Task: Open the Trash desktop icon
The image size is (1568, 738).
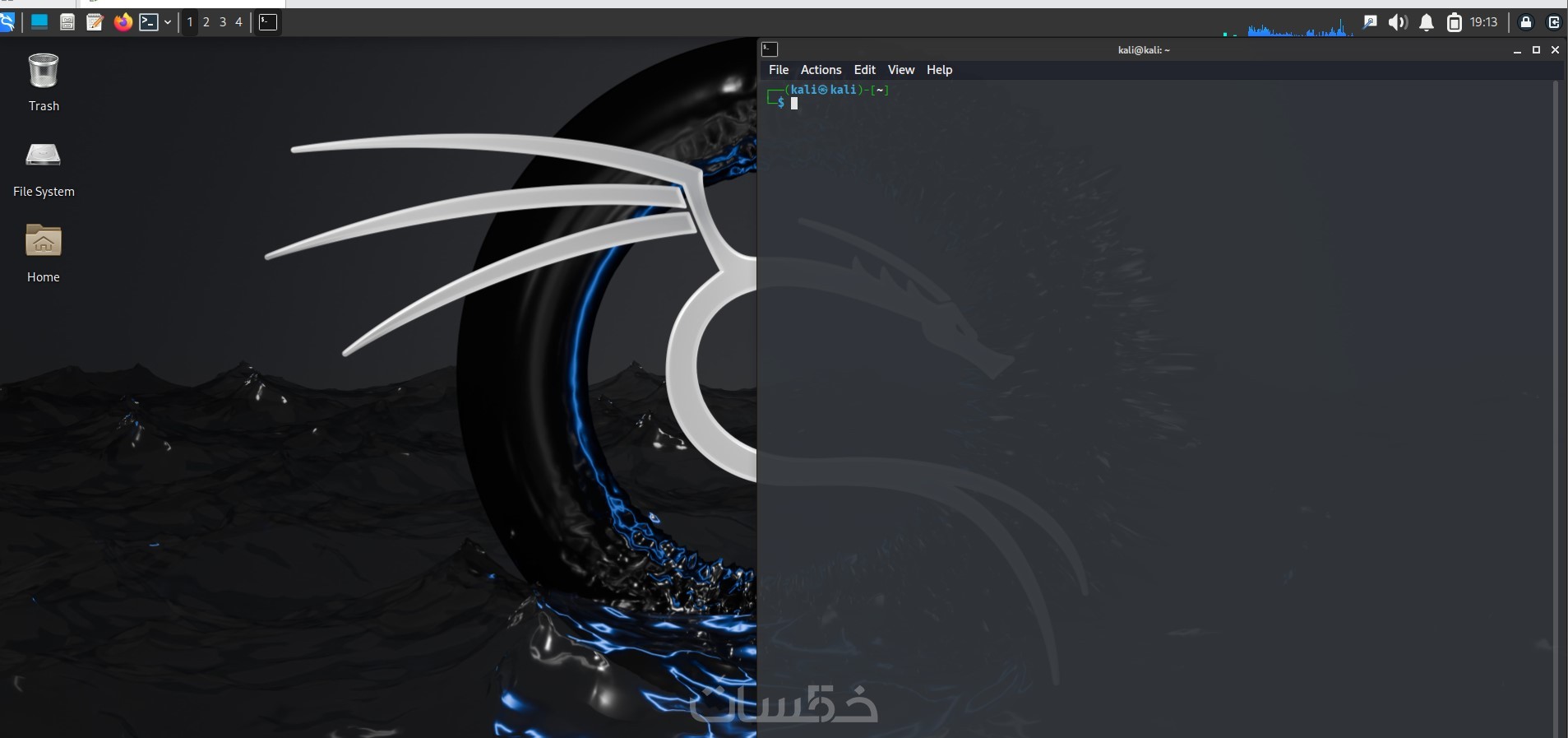Action: coord(44,82)
